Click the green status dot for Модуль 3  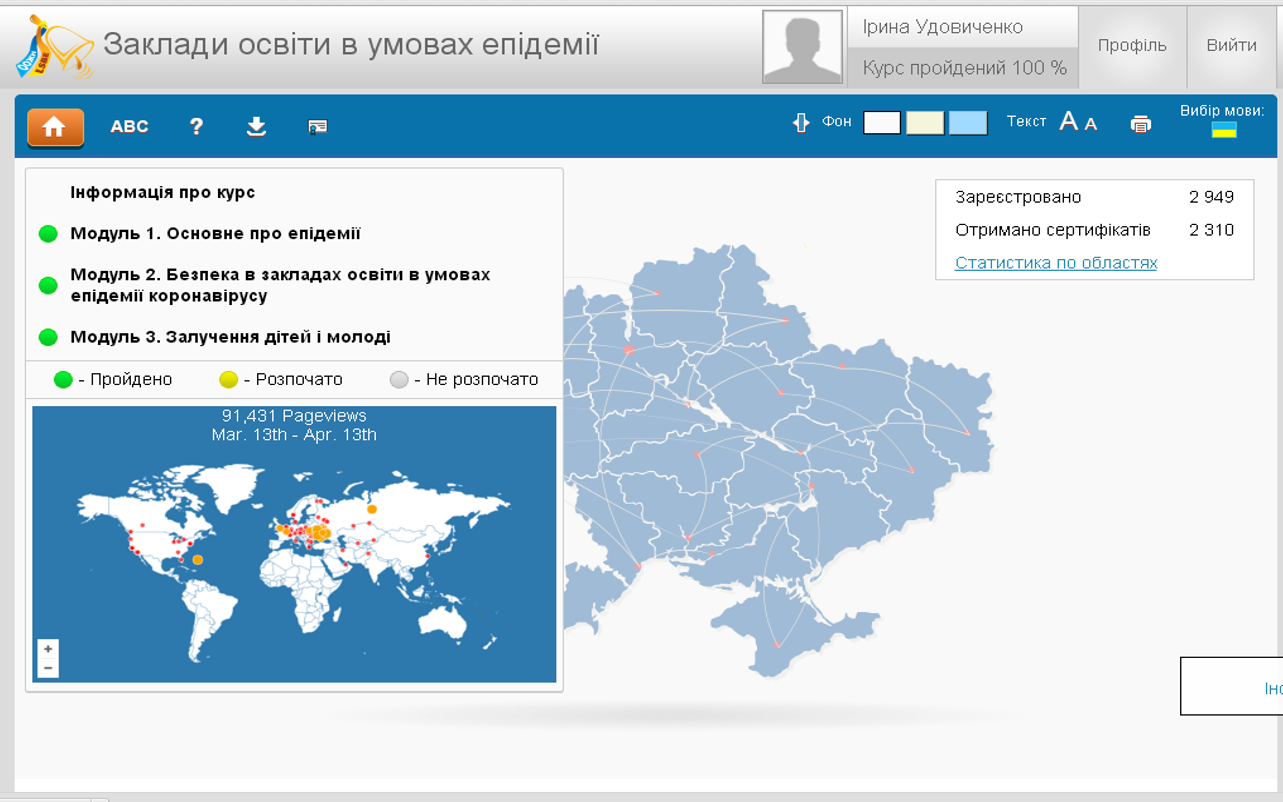[48, 337]
